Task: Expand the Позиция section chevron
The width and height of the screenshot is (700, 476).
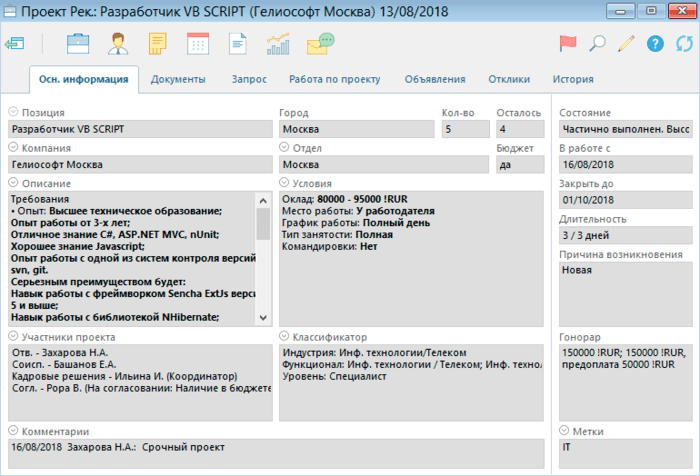Action: [x=13, y=111]
